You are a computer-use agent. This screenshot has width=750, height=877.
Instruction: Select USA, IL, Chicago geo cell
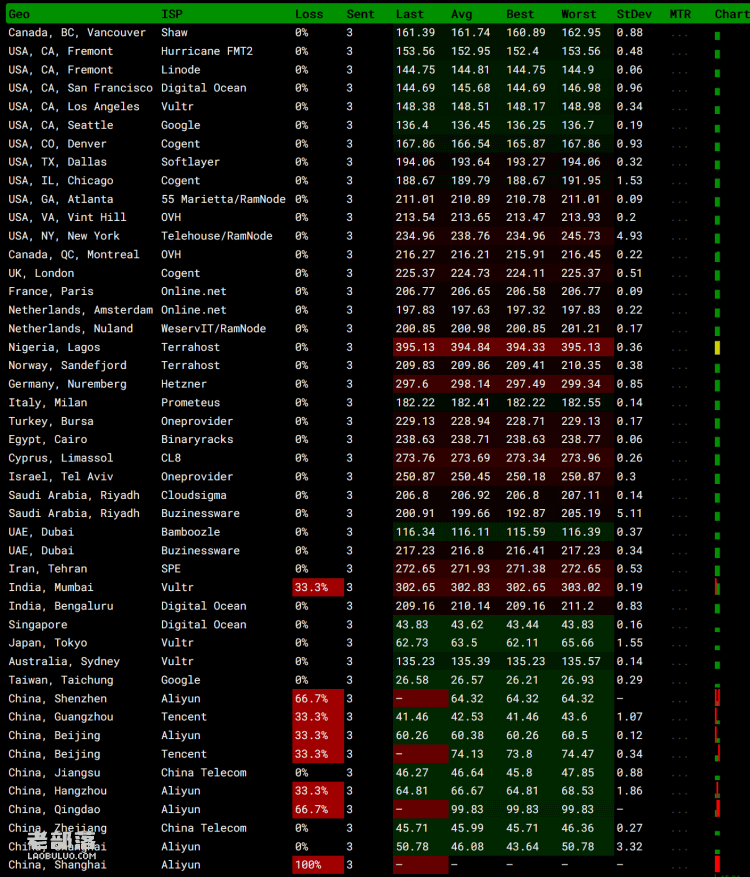click(61, 181)
